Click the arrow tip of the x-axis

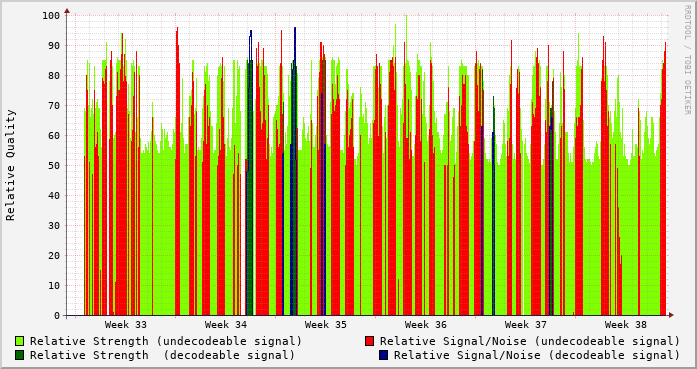pos(671,315)
